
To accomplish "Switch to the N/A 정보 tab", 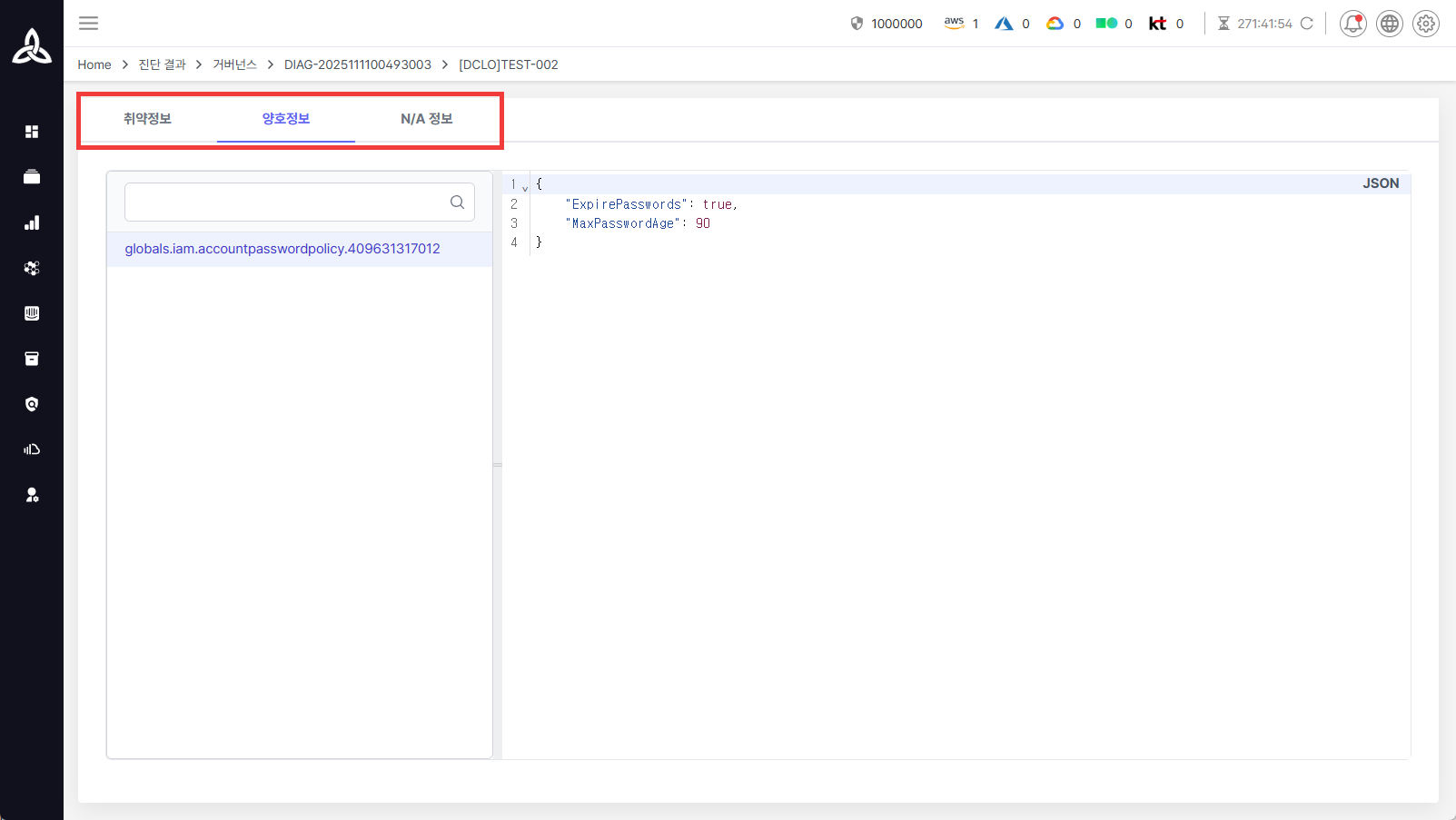I will pyautogui.click(x=426, y=119).
